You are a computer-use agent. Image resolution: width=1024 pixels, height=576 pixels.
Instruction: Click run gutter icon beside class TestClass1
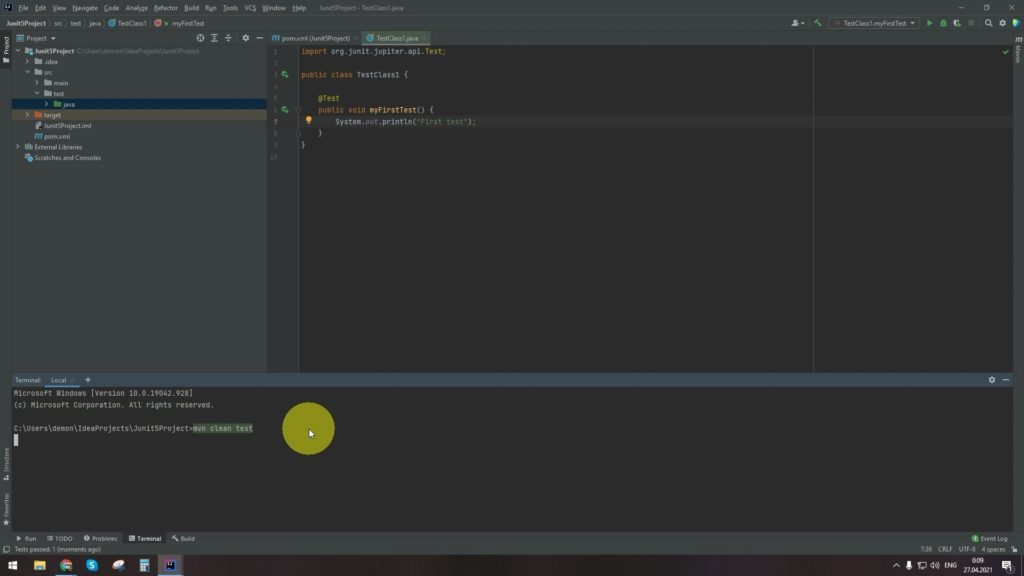point(285,74)
